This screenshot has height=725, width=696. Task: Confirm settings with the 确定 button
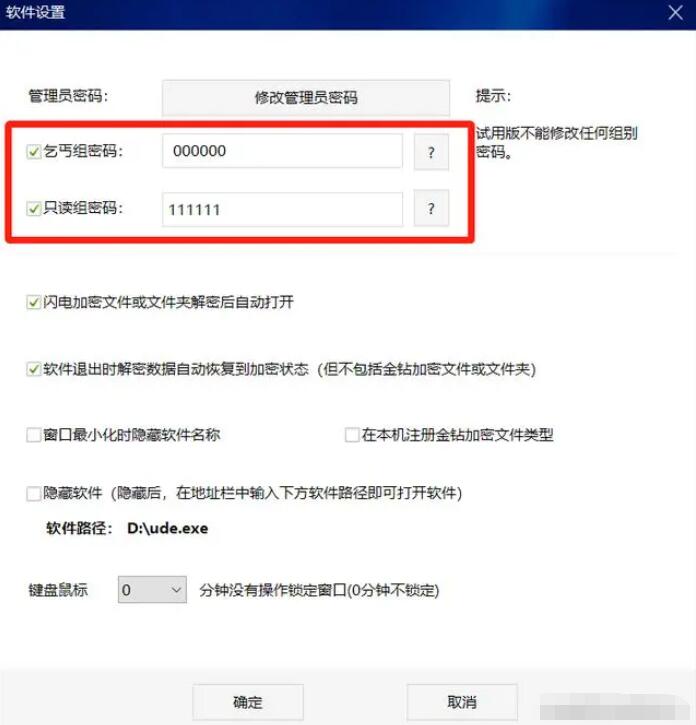(248, 702)
